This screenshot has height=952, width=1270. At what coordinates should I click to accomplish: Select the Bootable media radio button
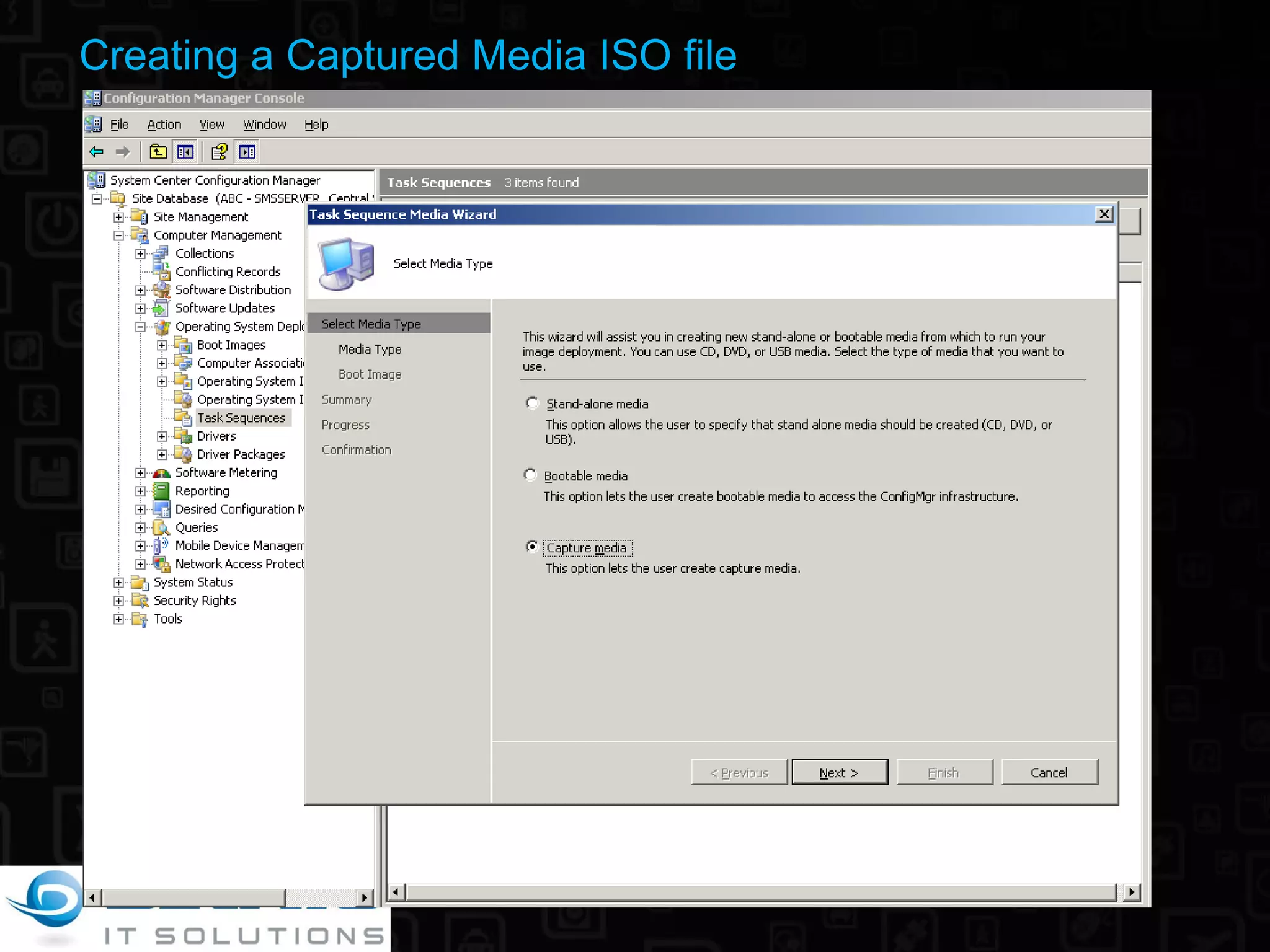click(530, 475)
